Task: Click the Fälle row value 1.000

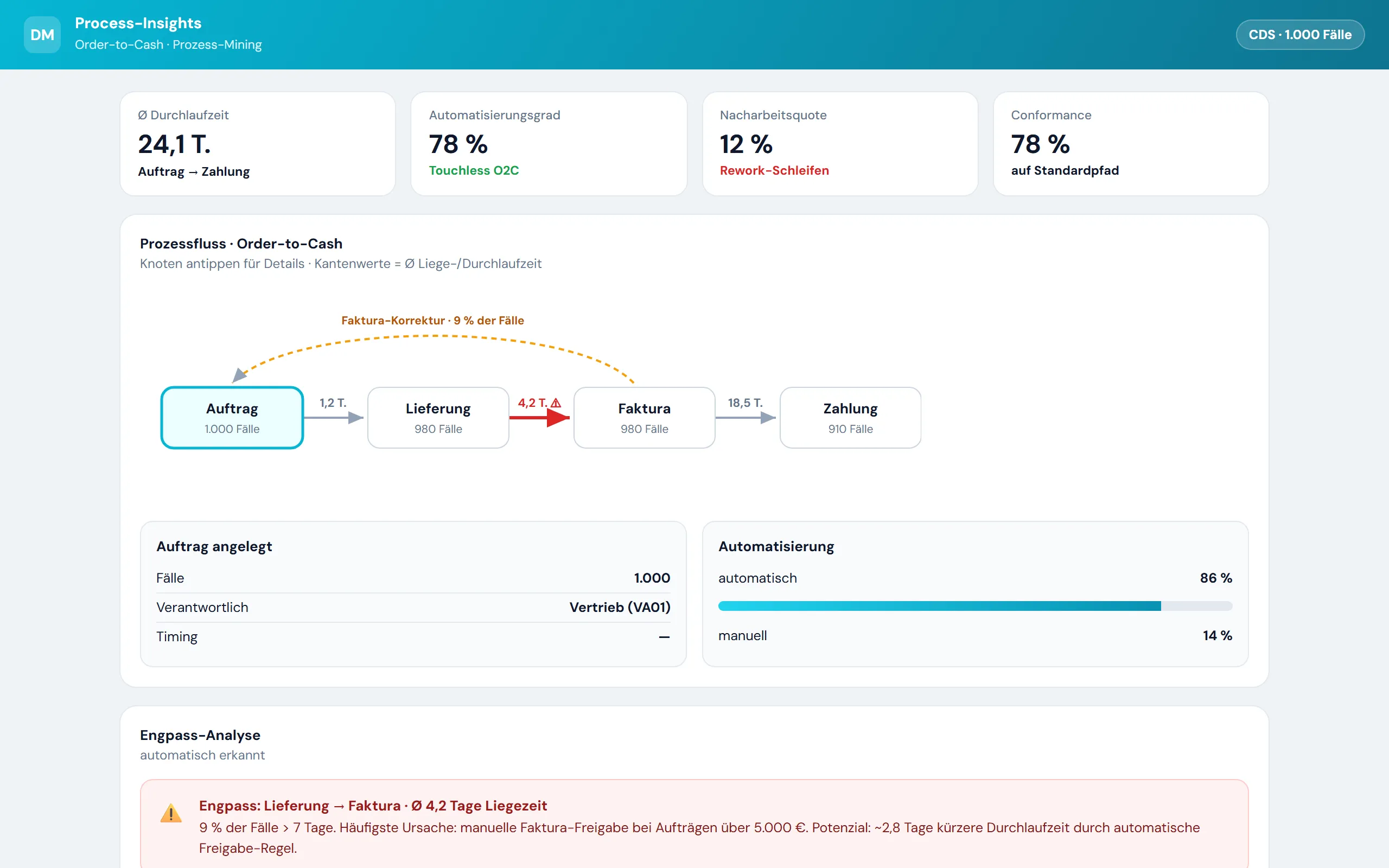Action: 652,578
